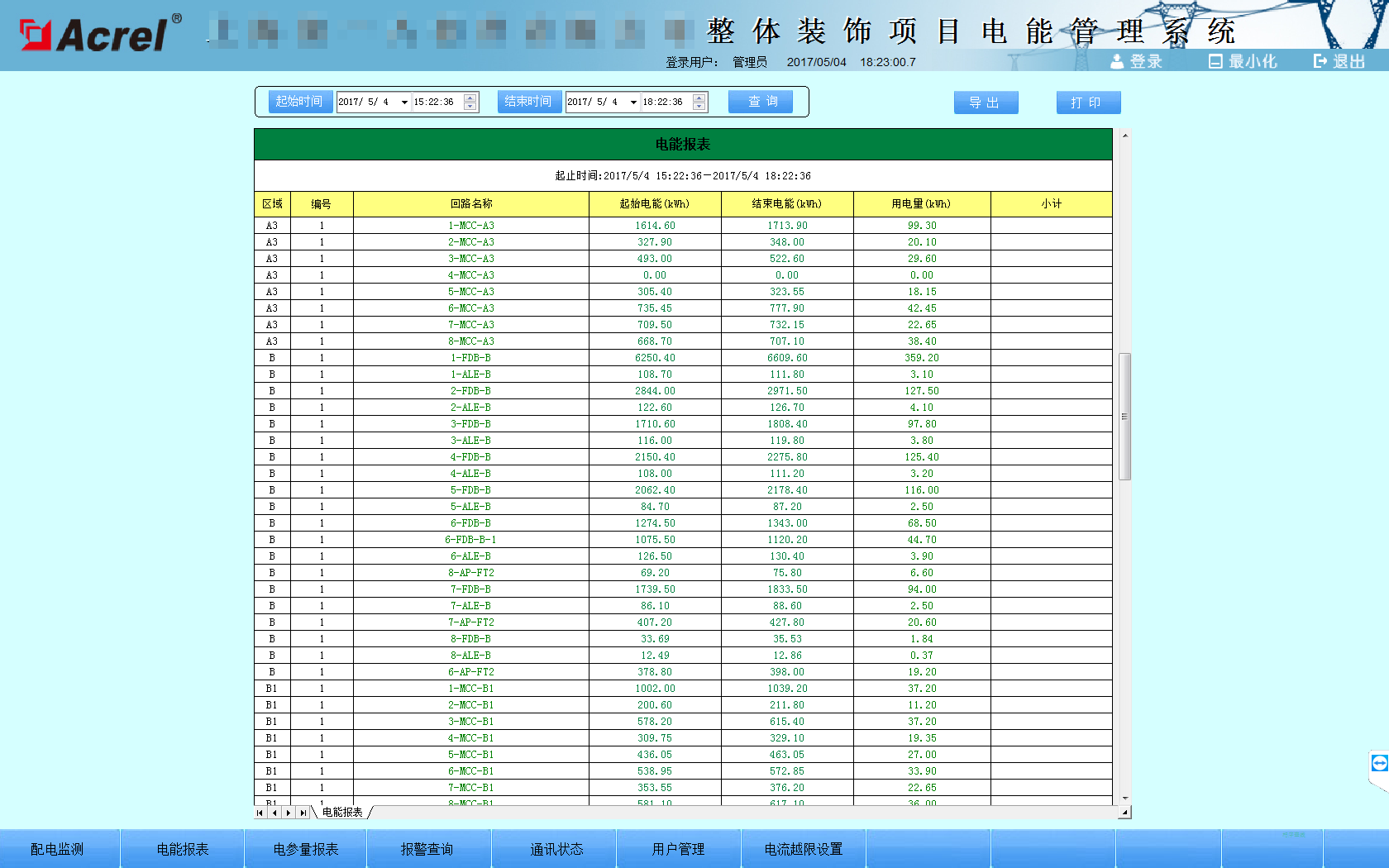
Task: Go to previous sheet using arrow
Action: [x=274, y=813]
